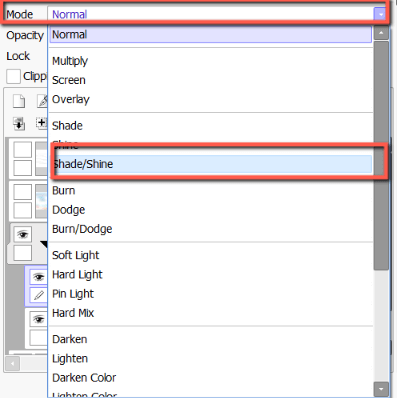
Task: Click the dropdown list scroll-down arrow
Action: pyautogui.click(x=381, y=389)
